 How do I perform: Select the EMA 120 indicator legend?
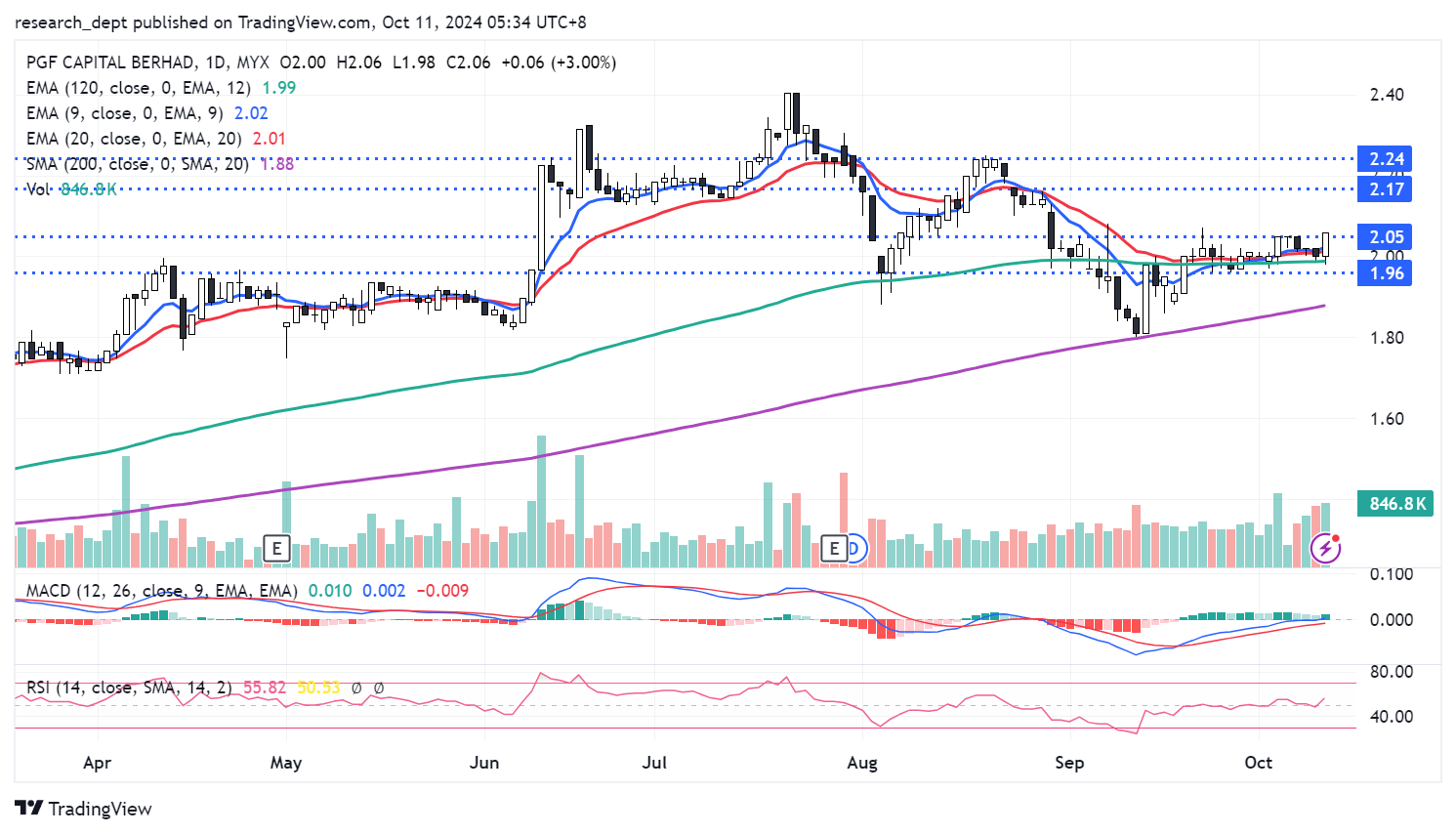pos(138,88)
